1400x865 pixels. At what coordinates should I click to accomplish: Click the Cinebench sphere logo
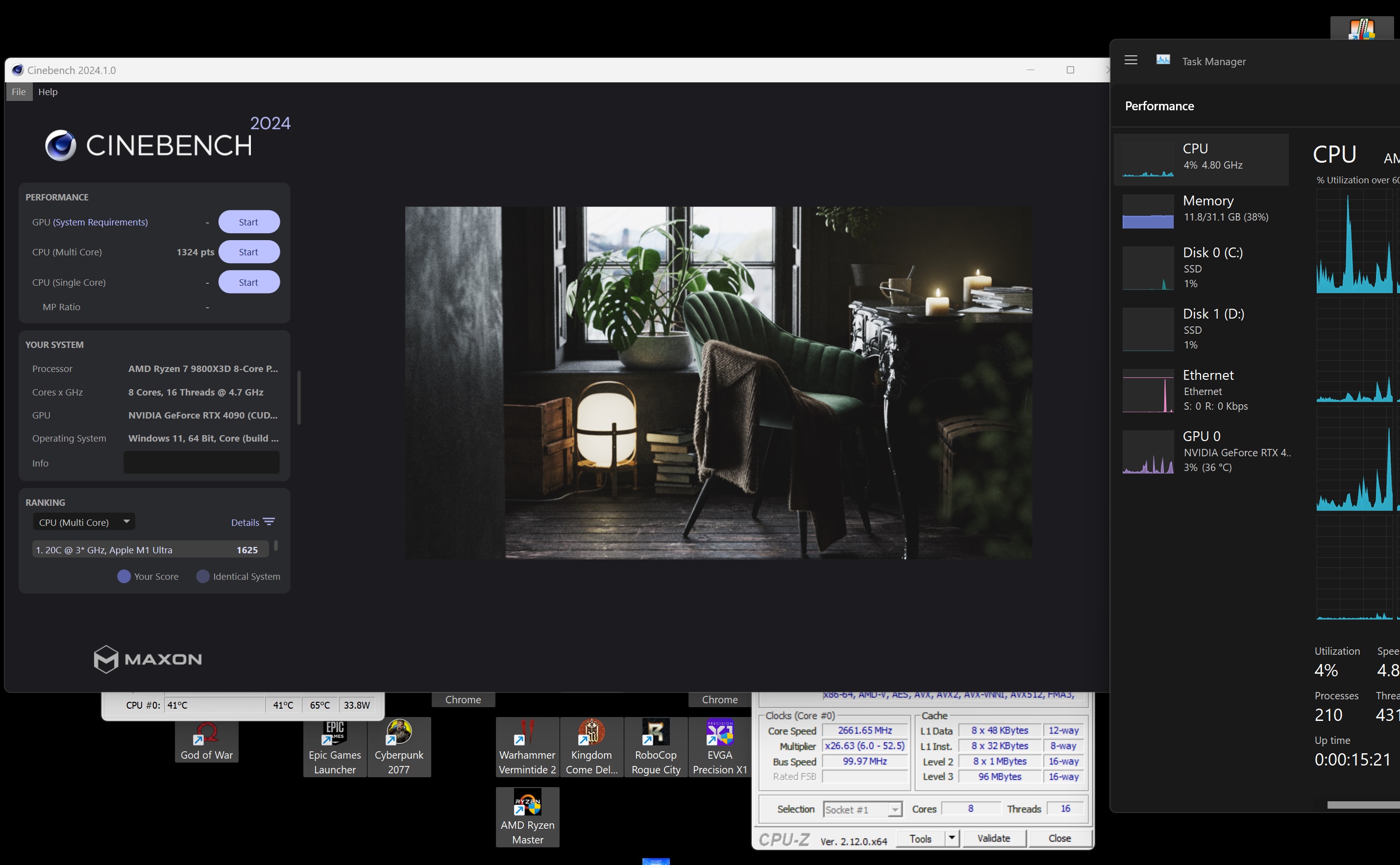61,146
